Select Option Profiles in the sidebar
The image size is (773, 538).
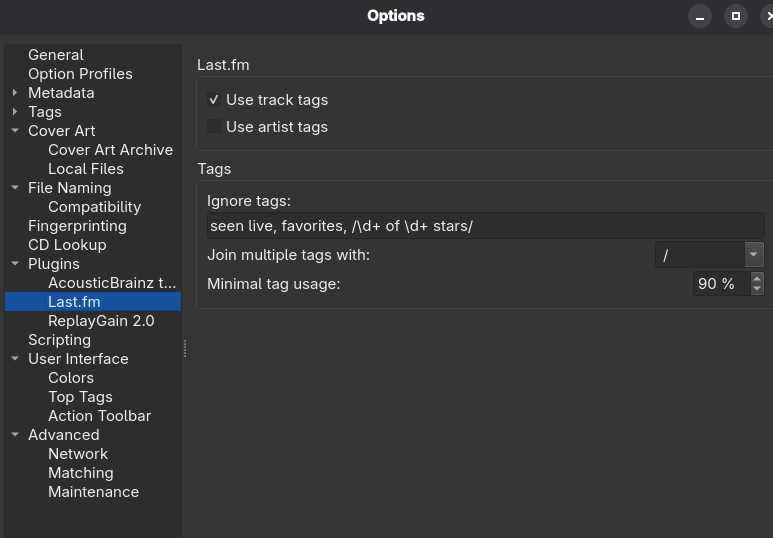click(x=80, y=74)
